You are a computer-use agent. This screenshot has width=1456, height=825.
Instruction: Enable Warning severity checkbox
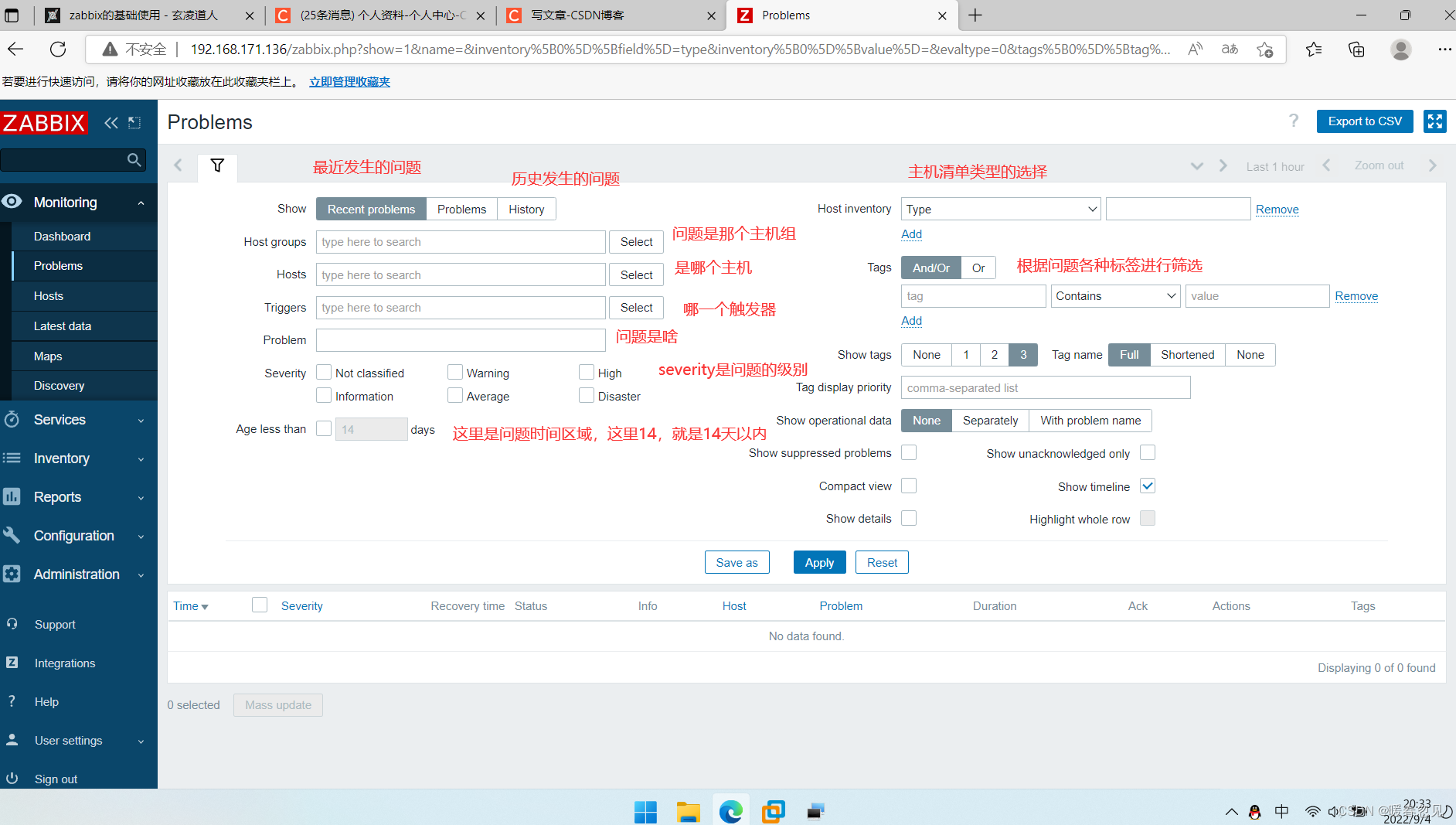[x=455, y=372]
